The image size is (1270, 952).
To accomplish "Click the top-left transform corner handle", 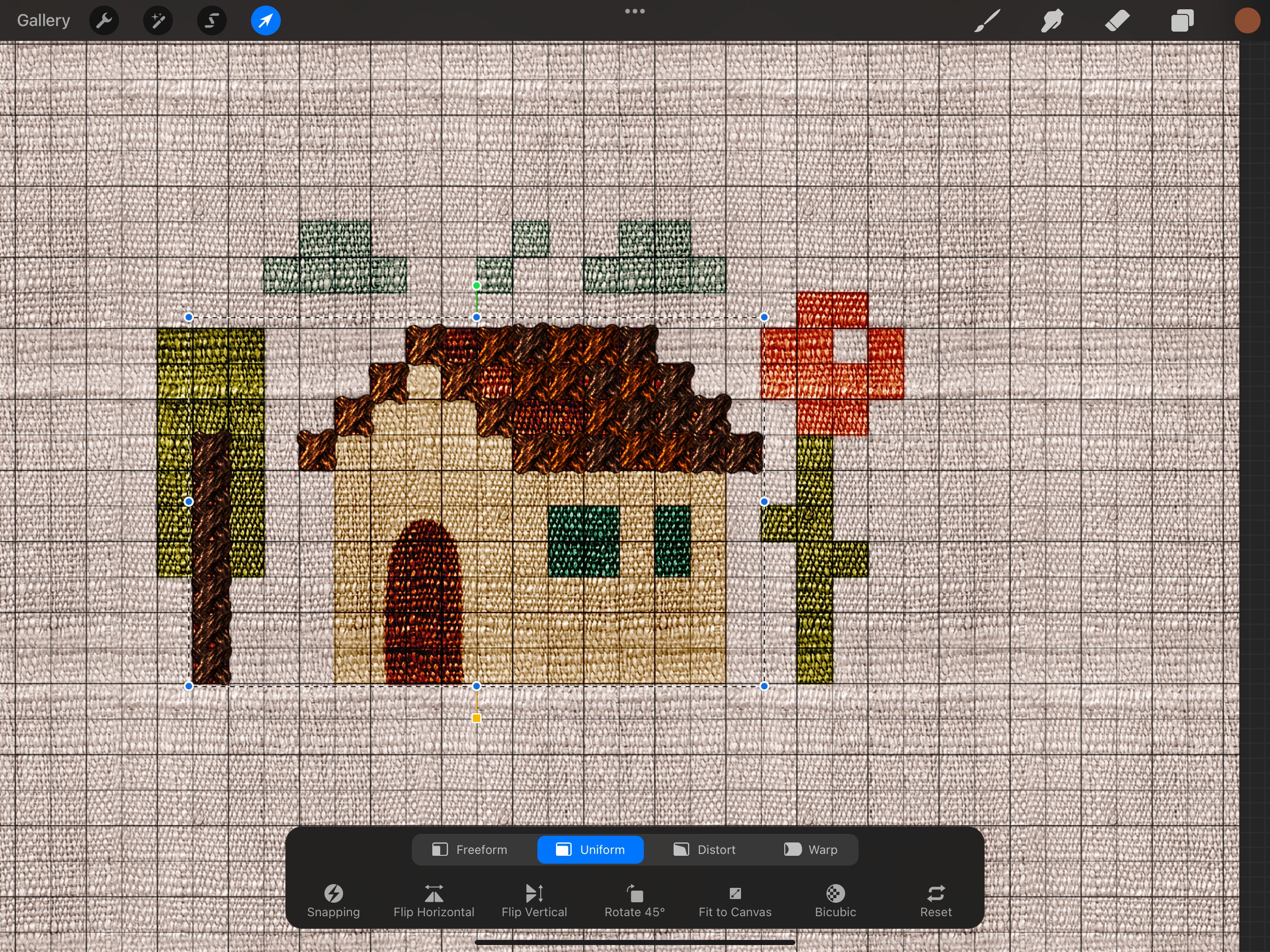I will [189, 317].
